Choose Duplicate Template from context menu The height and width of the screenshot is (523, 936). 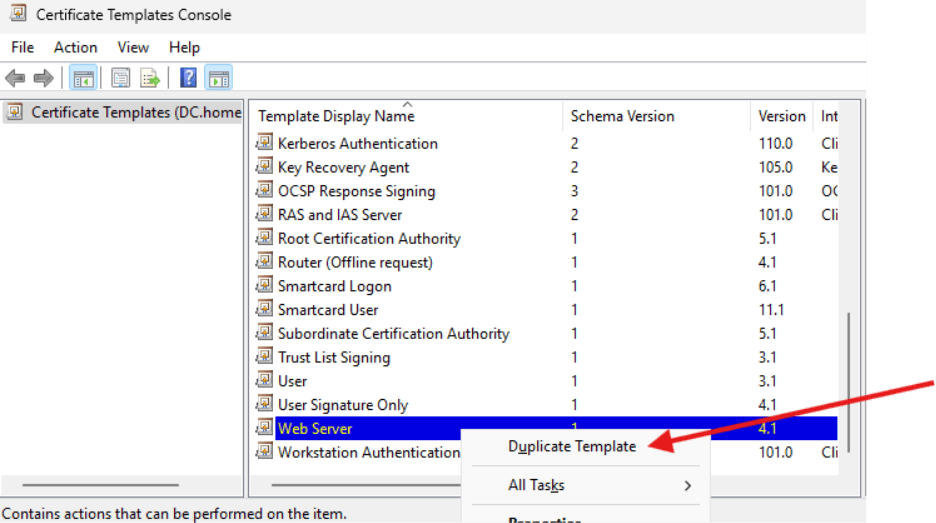click(x=572, y=446)
